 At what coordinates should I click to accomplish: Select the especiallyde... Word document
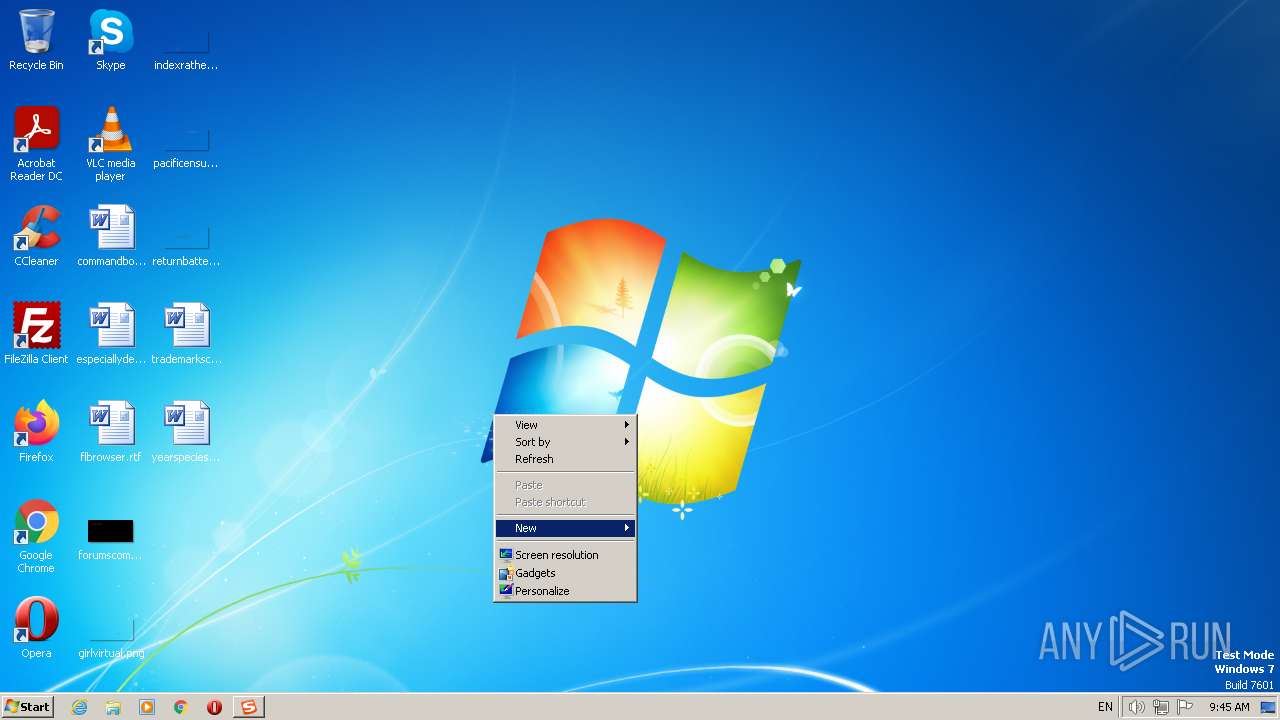(x=111, y=334)
